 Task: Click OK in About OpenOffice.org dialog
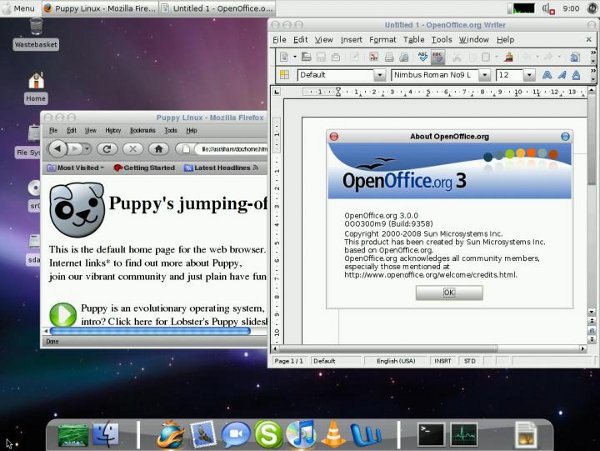(449, 293)
